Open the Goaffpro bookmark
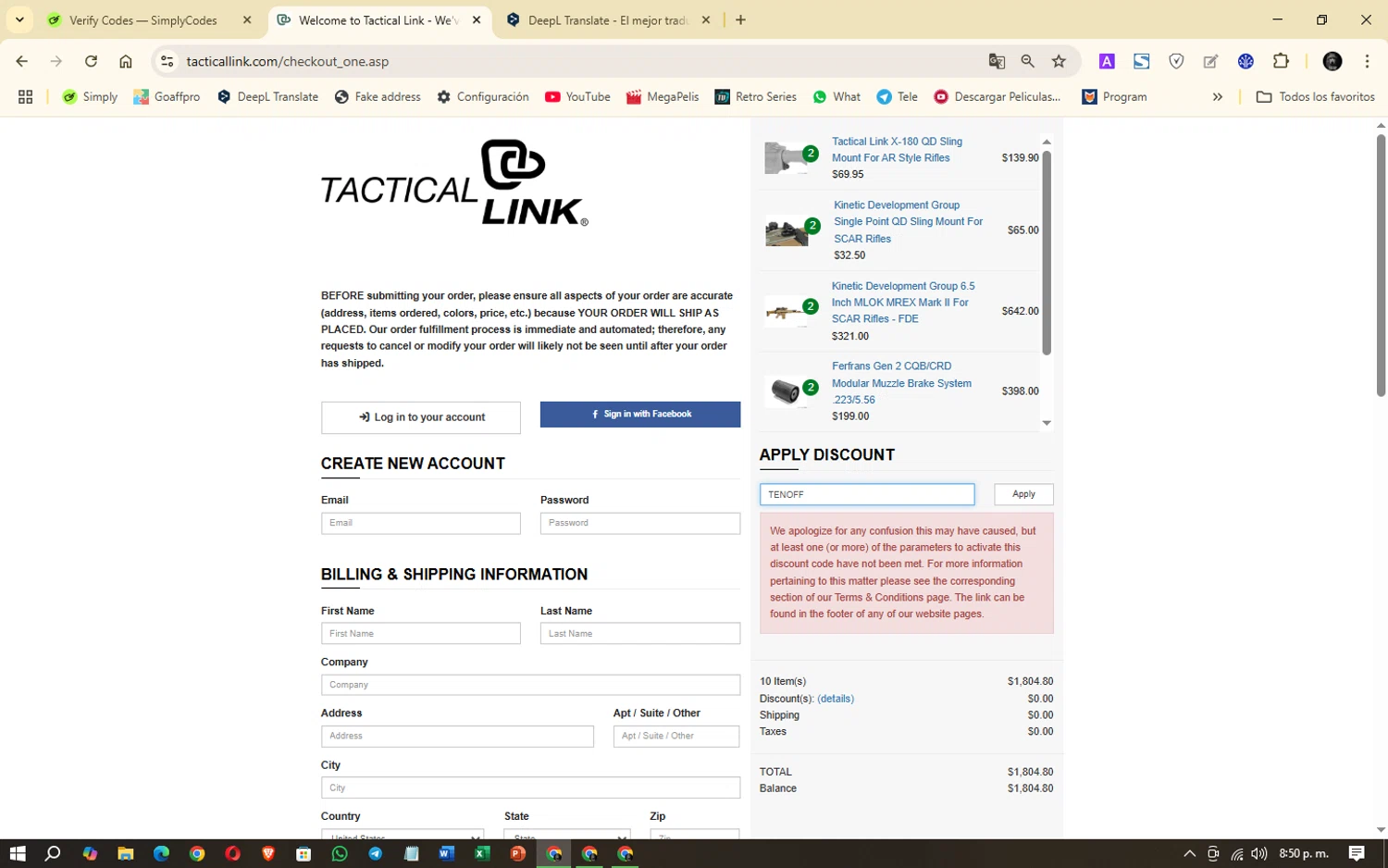Screen dimensions: 1388x868 pyautogui.click(x=167, y=96)
